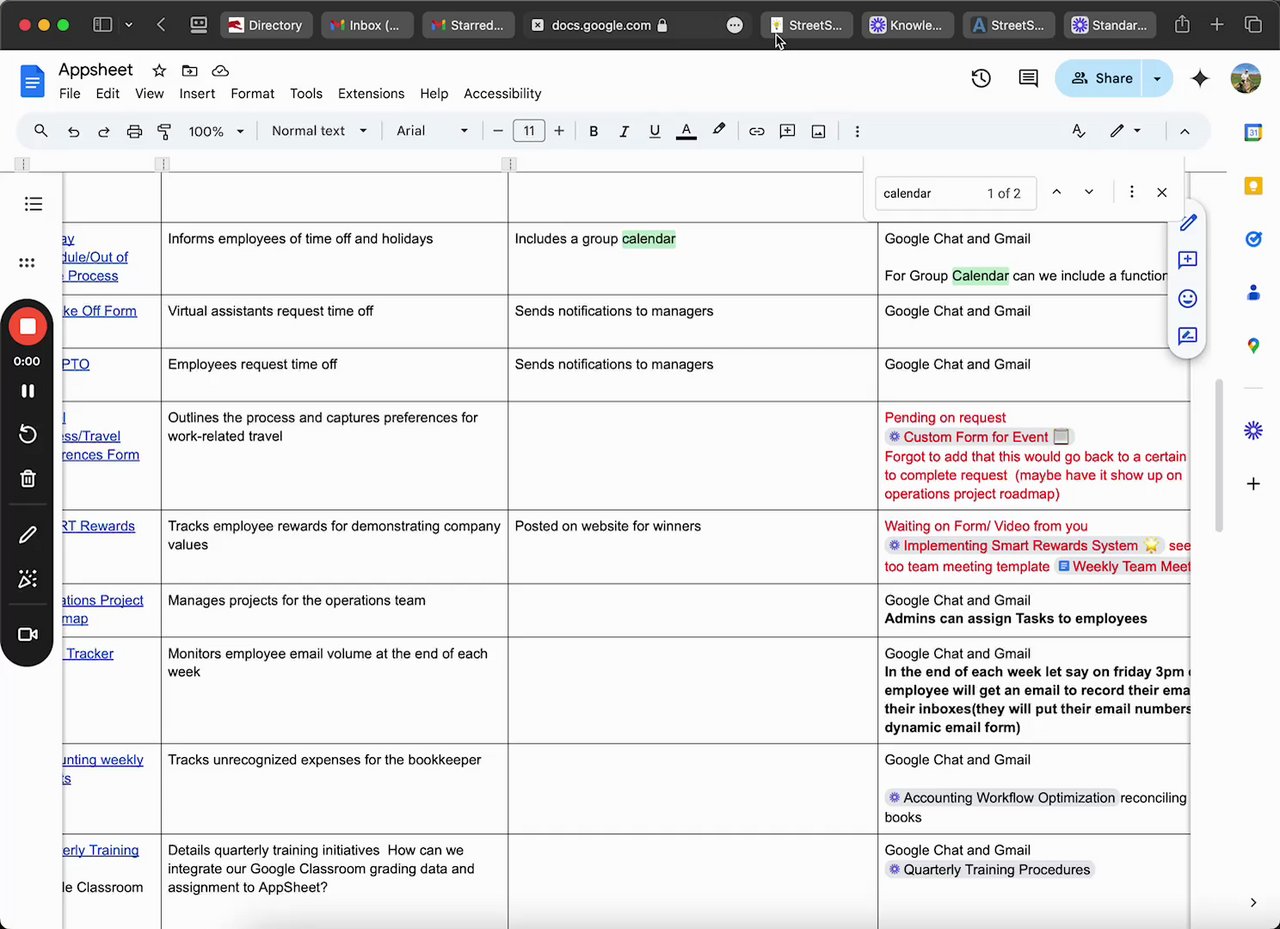Open Custom Form for Event chip
The height and width of the screenshot is (929, 1280).
[x=978, y=437]
